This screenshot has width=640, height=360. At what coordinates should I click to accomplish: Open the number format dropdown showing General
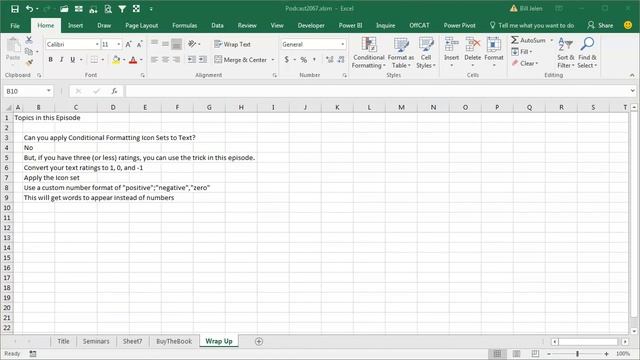[342, 44]
